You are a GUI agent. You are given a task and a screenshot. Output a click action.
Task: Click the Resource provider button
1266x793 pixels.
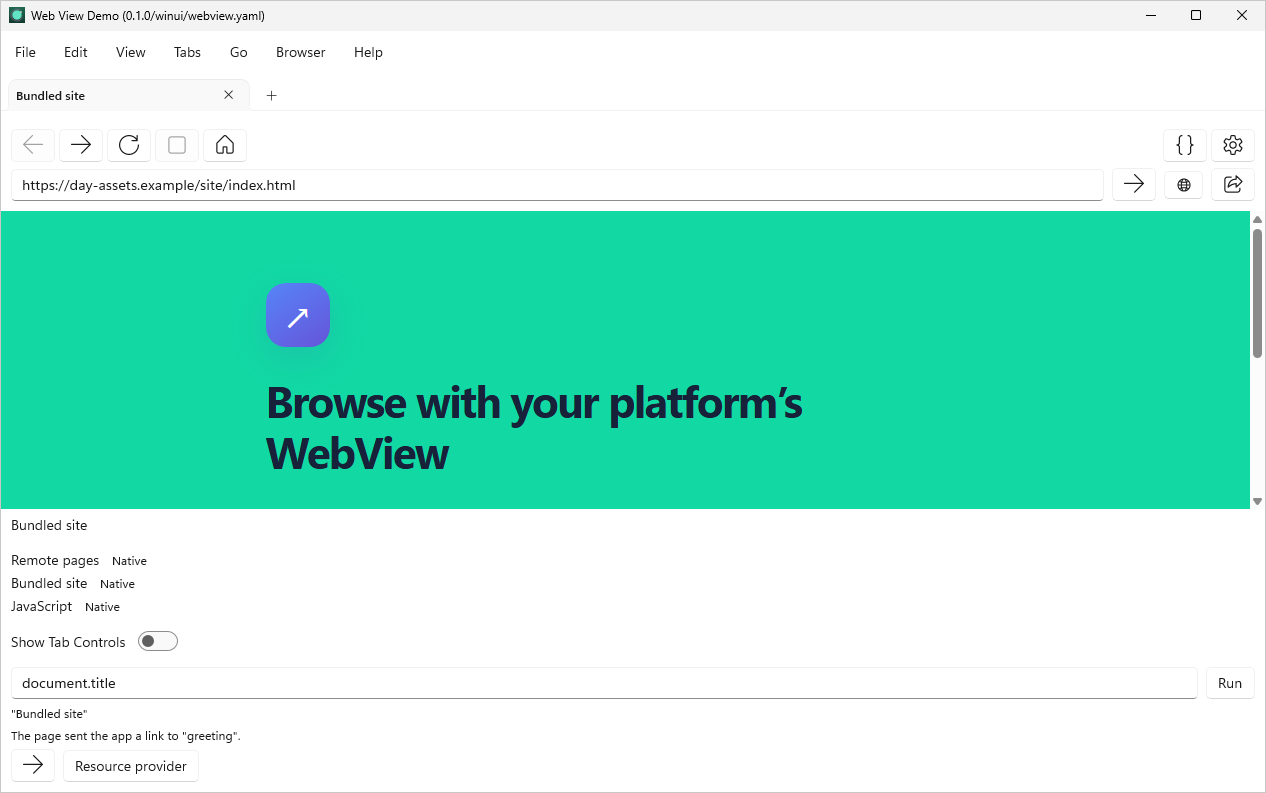(x=131, y=766)
